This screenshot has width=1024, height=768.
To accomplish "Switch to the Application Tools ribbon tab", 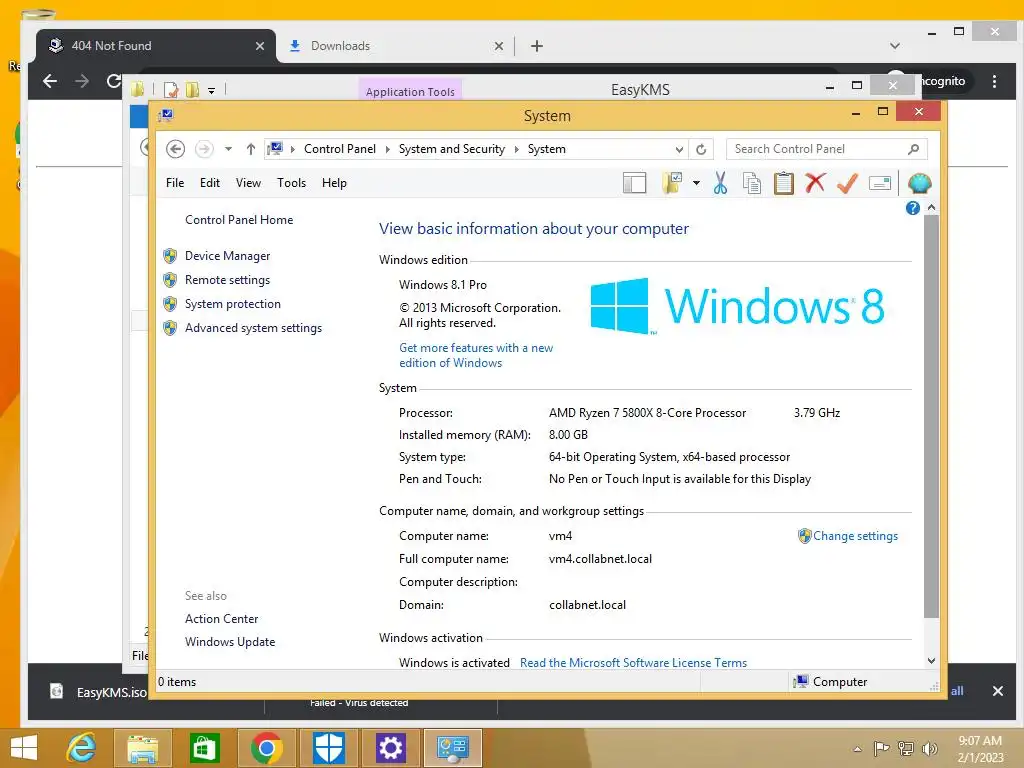I will (x=410, y=91).
